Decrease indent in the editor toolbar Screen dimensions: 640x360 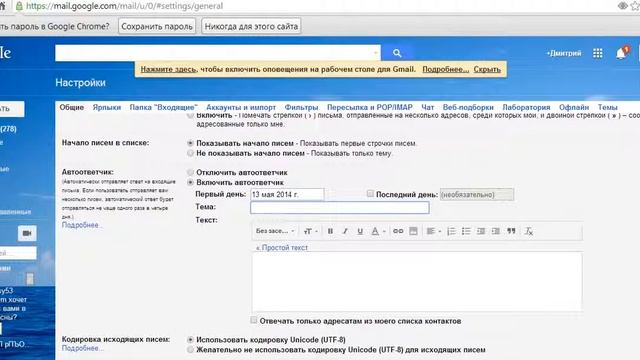point(481,231)
